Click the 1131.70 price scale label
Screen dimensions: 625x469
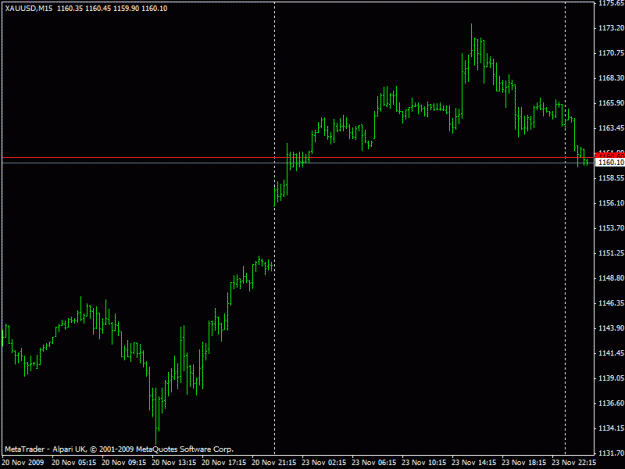click(611, 453)
